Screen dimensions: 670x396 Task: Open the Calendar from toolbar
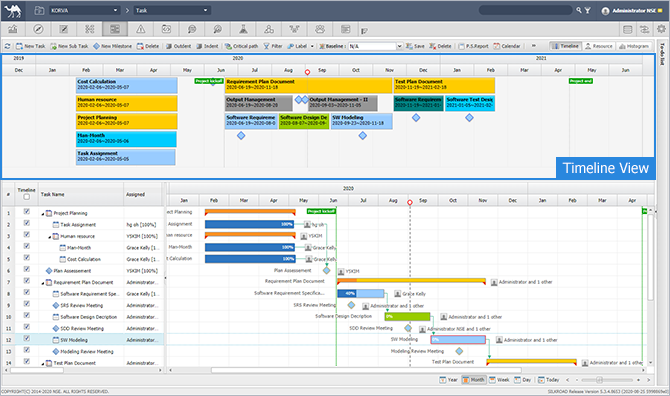click(x=507, y=46)
